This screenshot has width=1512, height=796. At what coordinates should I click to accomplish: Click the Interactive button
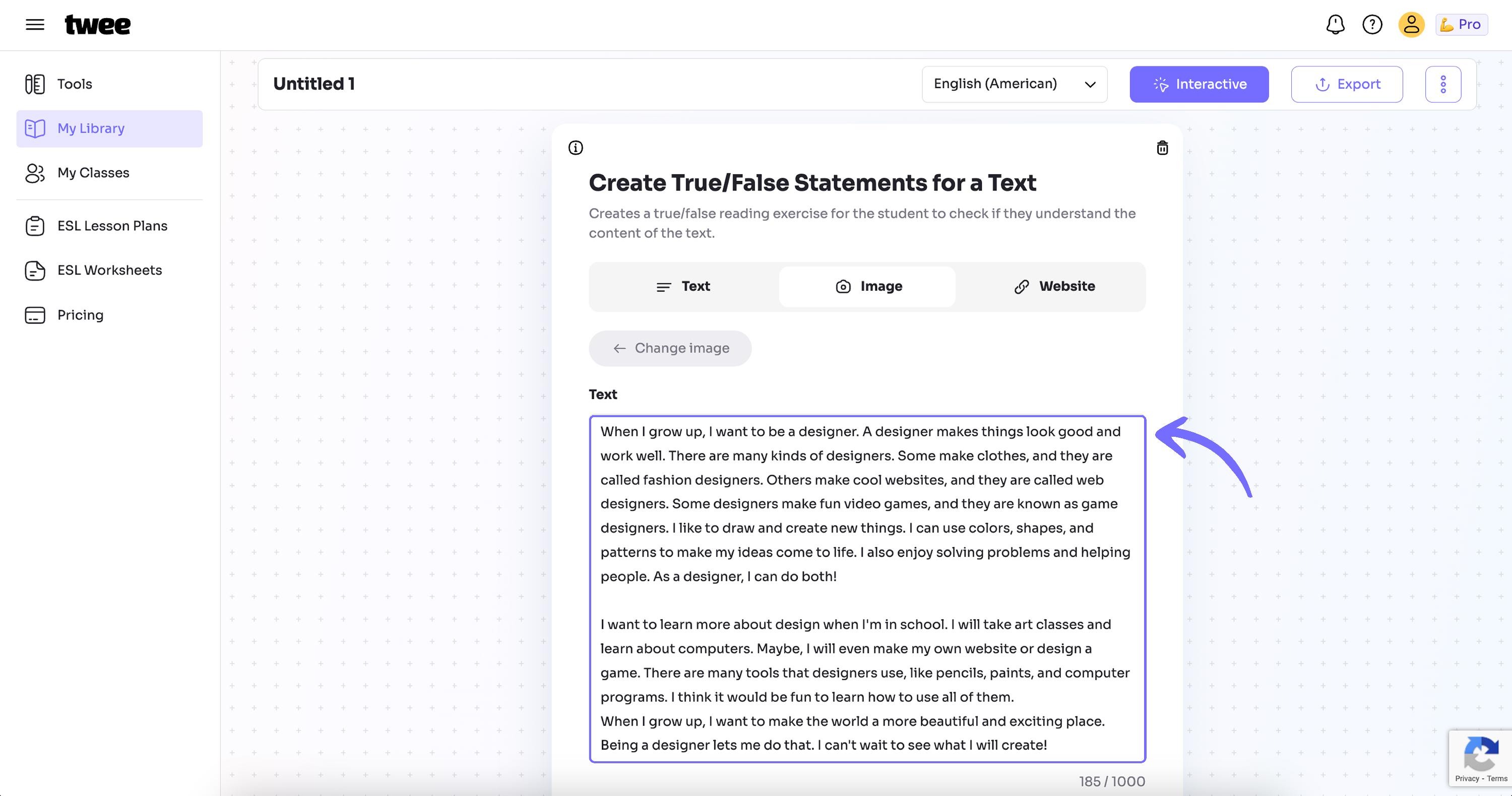[1199, 84]
